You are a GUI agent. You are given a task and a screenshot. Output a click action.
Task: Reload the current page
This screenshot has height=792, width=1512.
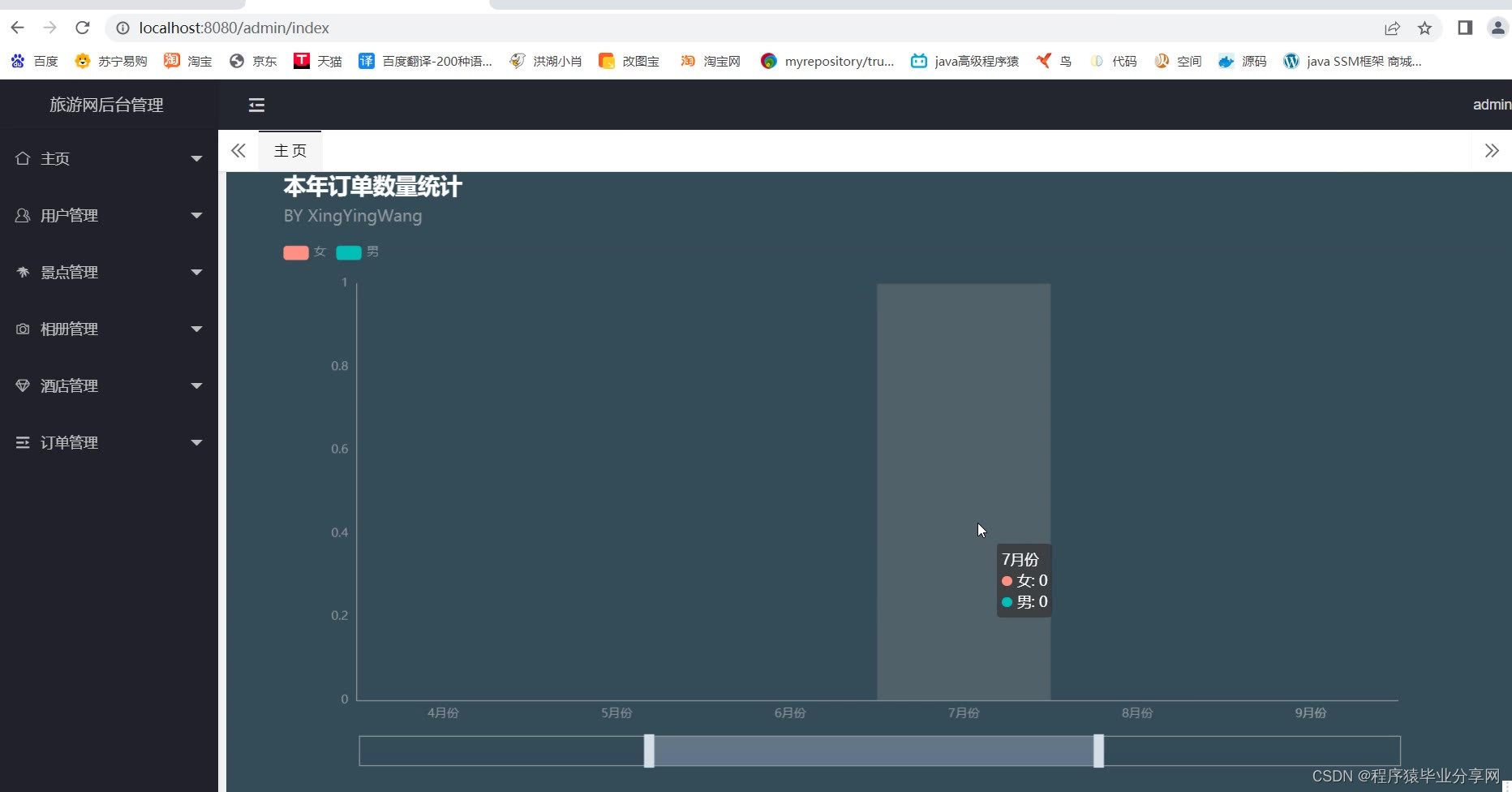[83, 28]
